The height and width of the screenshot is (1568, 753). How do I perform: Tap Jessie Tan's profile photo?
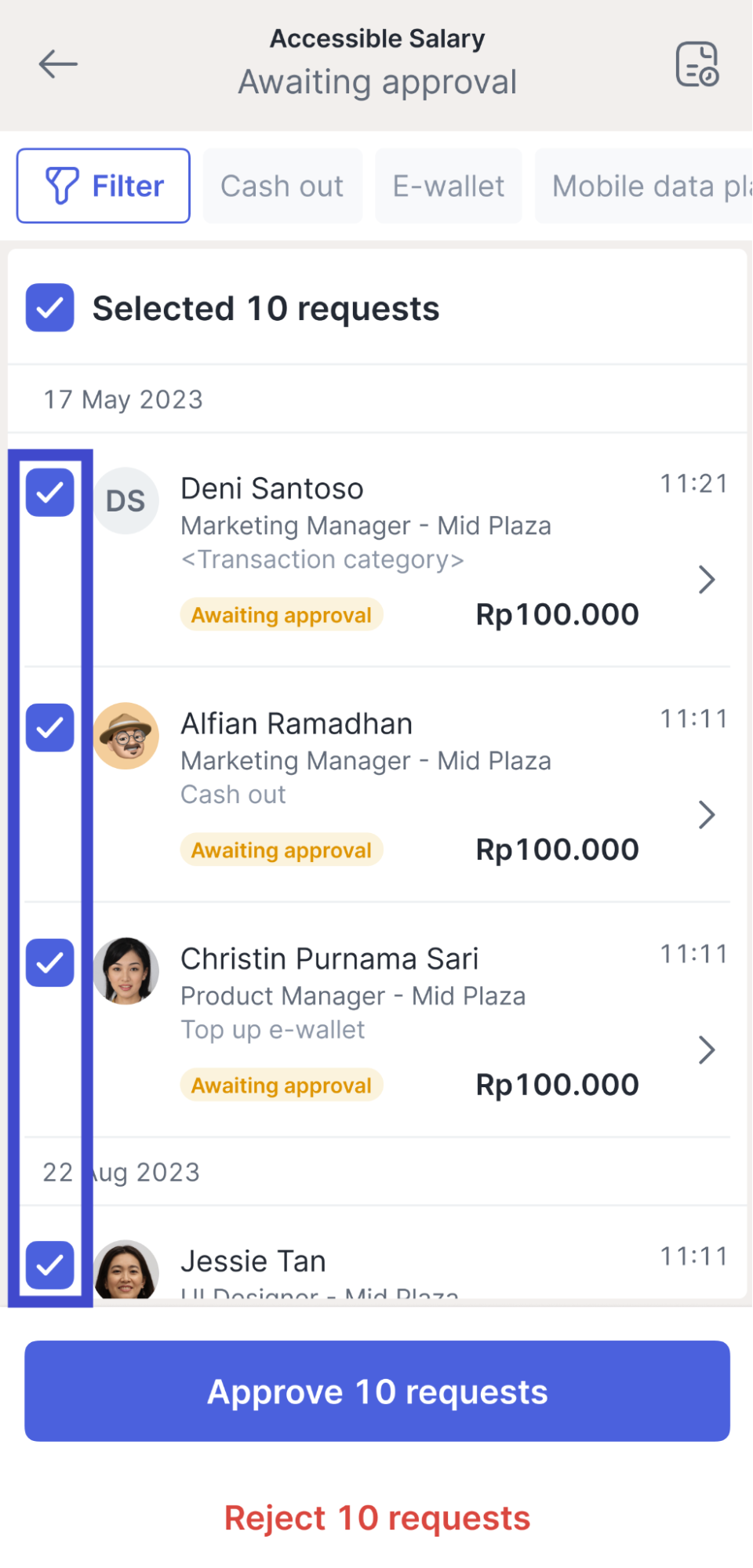(x=126, y=1269)
